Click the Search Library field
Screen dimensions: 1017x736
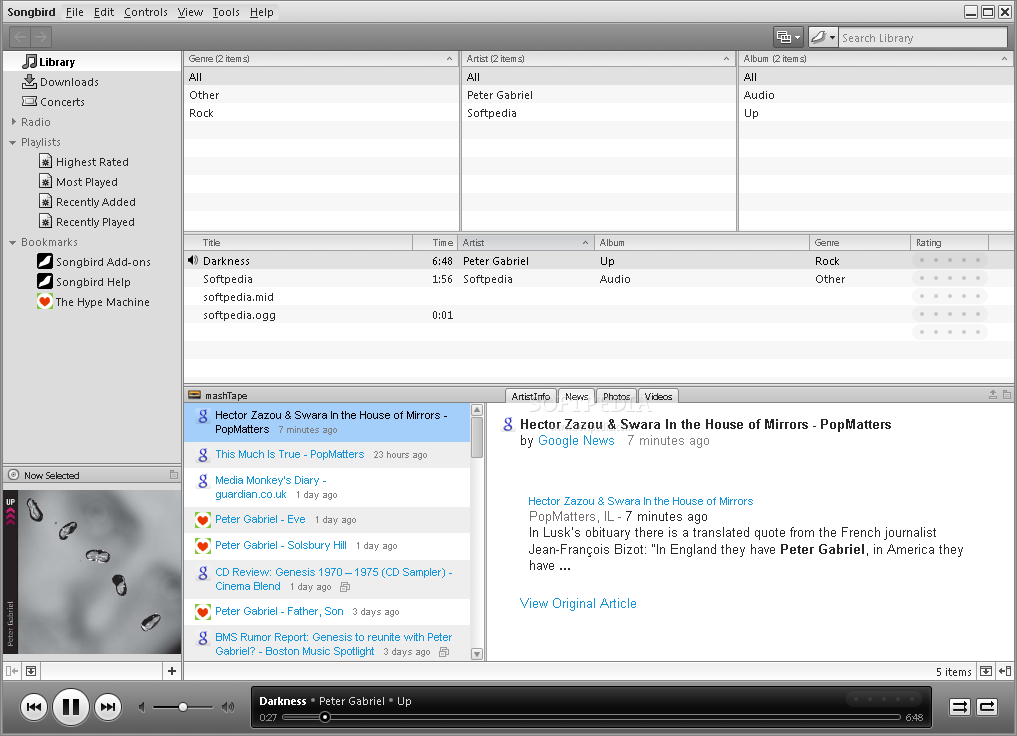point(922,38)
